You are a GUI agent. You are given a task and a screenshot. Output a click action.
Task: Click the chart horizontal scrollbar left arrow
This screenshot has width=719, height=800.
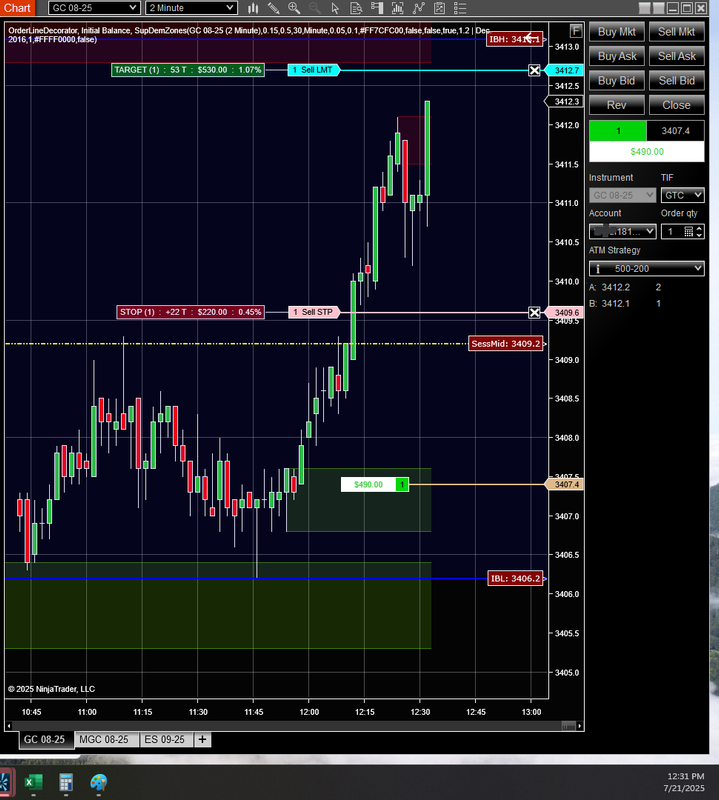click(x=9, y=726)
